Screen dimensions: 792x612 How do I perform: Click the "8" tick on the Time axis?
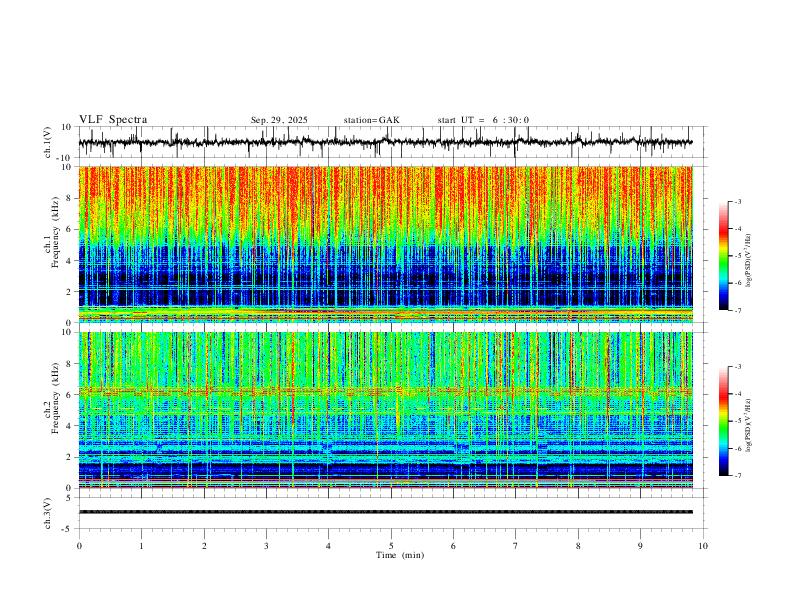[578, 546]
